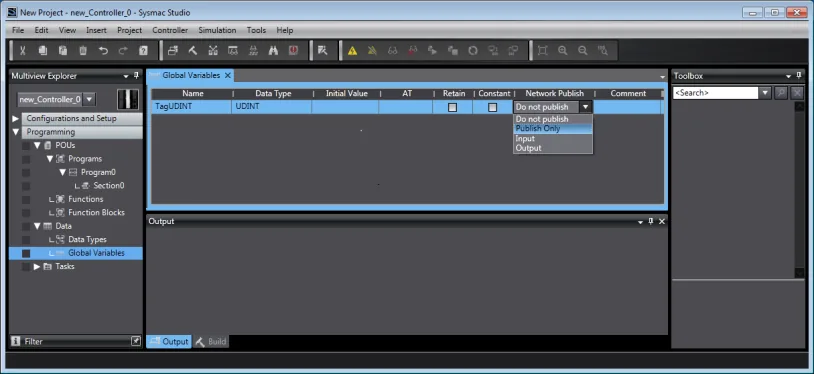Screen dimensions: 814x374
Task: Open the Help question mark icon
Action: [x=143, y=50]
